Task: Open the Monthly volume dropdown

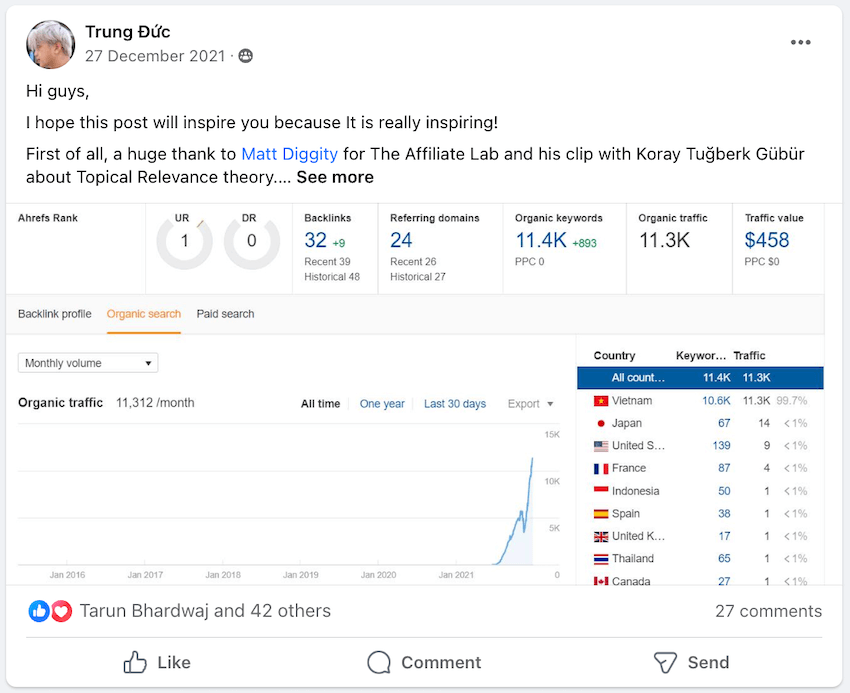Action: point(88,363)
